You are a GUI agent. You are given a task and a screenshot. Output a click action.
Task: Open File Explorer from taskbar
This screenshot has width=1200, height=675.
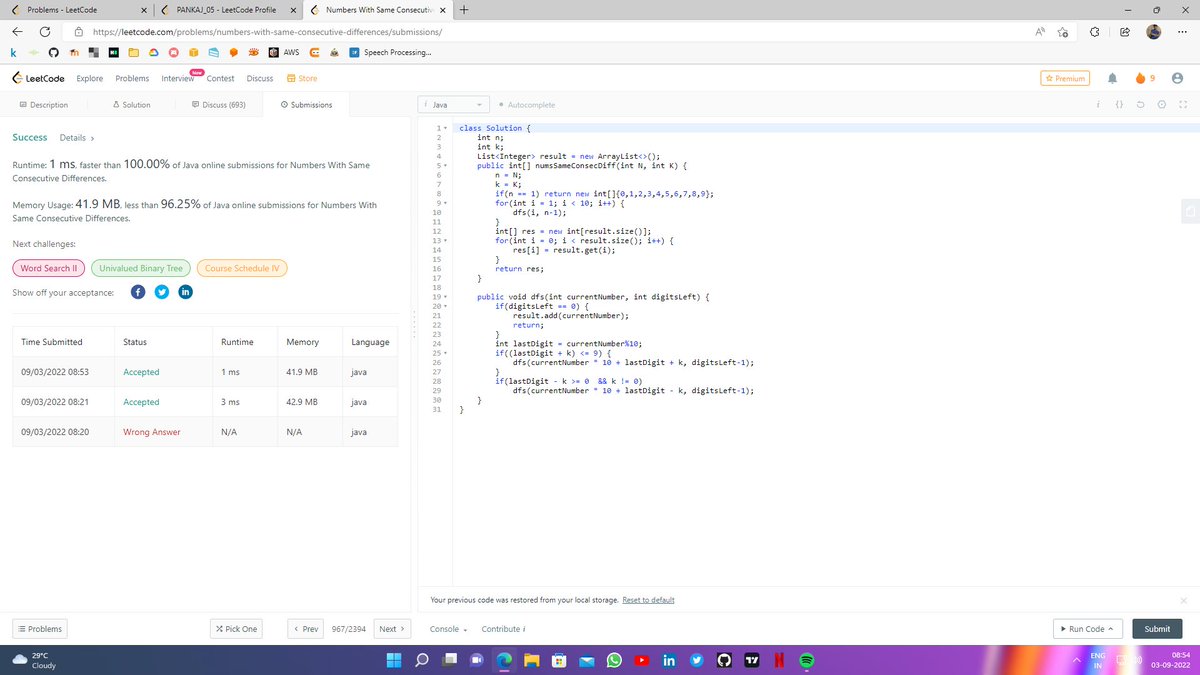point(531,660)
